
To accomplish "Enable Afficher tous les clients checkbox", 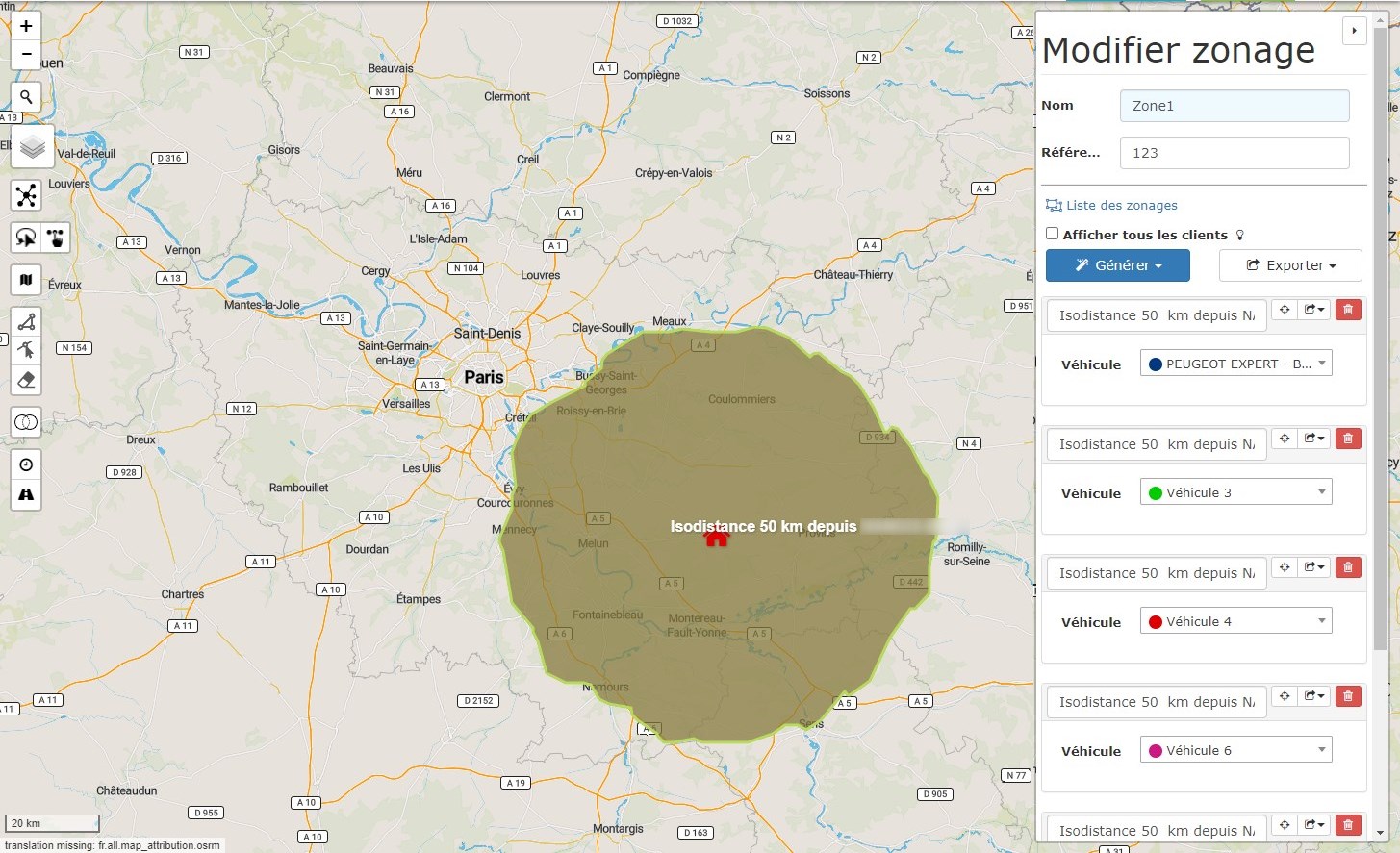I will [1052, 234].
